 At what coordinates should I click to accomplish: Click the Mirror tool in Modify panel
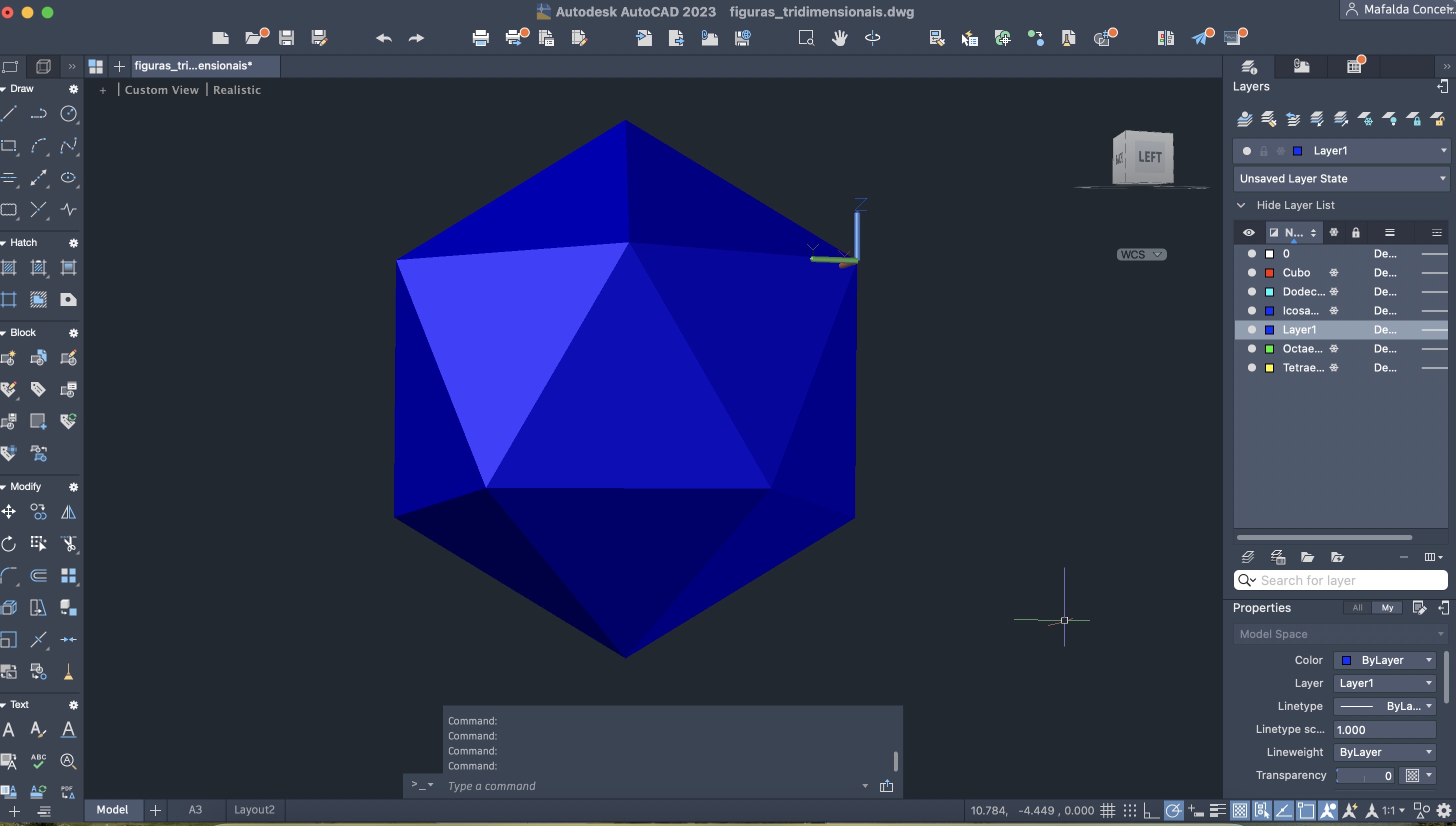pyautogui.click(x=69, y=512)
